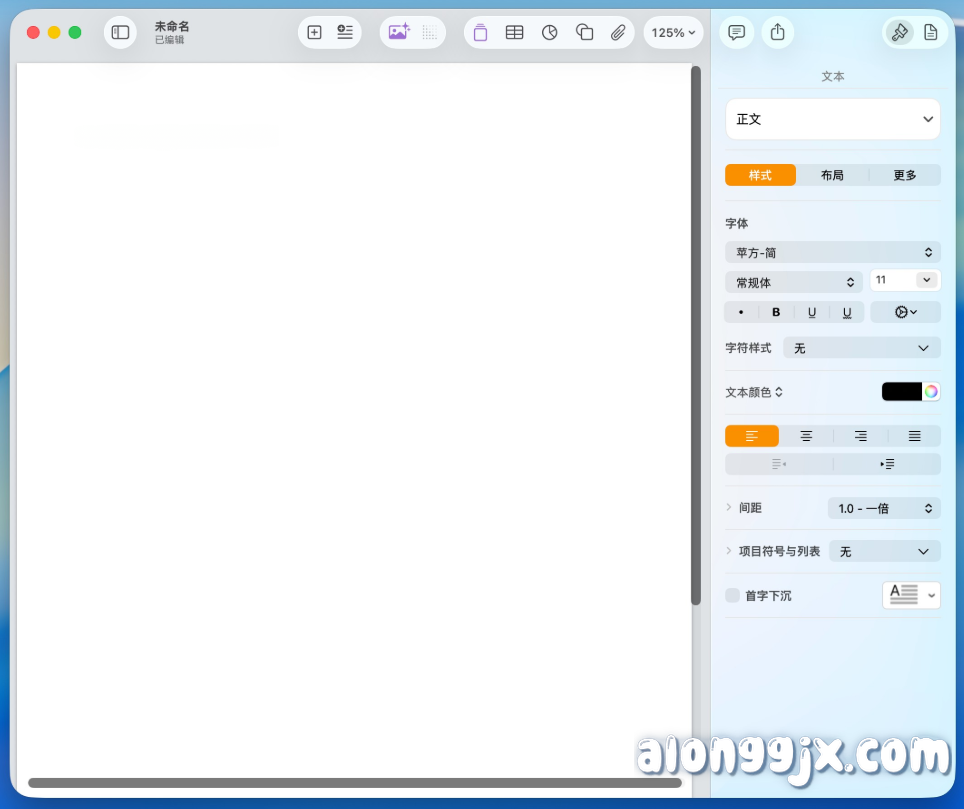Open the text color rainbow picker
The width and height of the screenshot is (964, 809).
[x=930, y=391]
